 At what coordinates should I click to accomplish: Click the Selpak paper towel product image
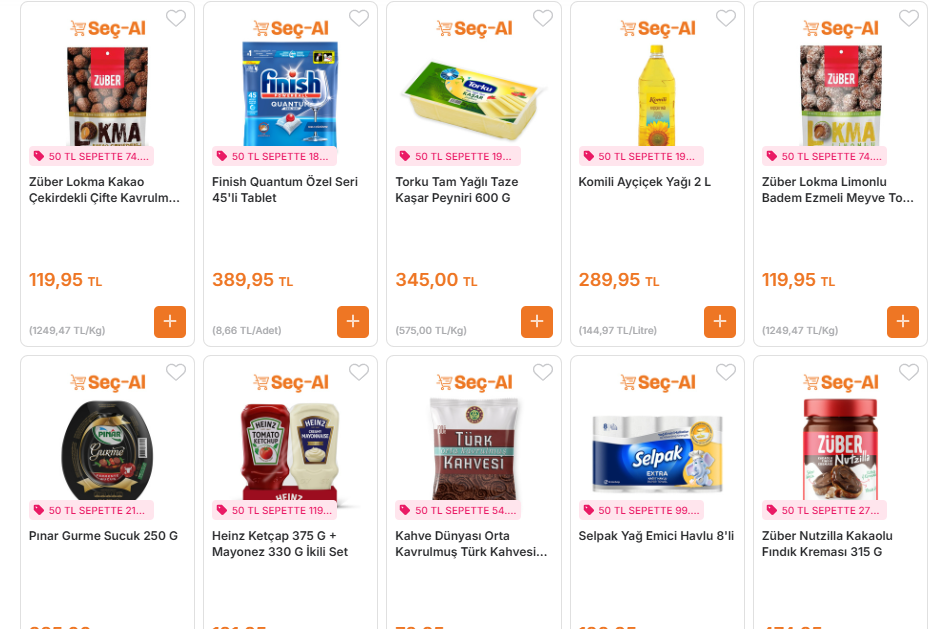pos(657,452)
